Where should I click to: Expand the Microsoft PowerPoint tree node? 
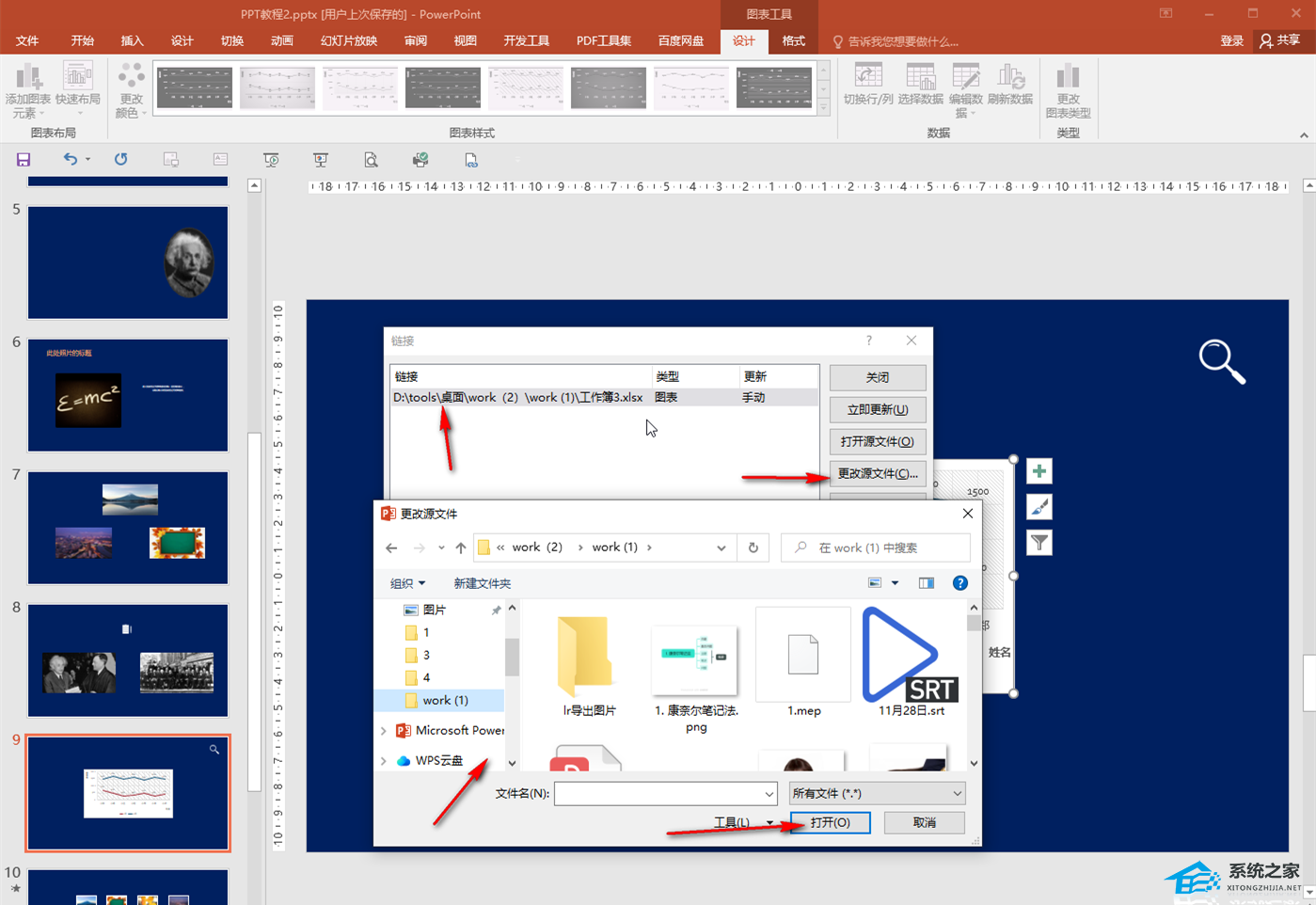tap(384, 730)
